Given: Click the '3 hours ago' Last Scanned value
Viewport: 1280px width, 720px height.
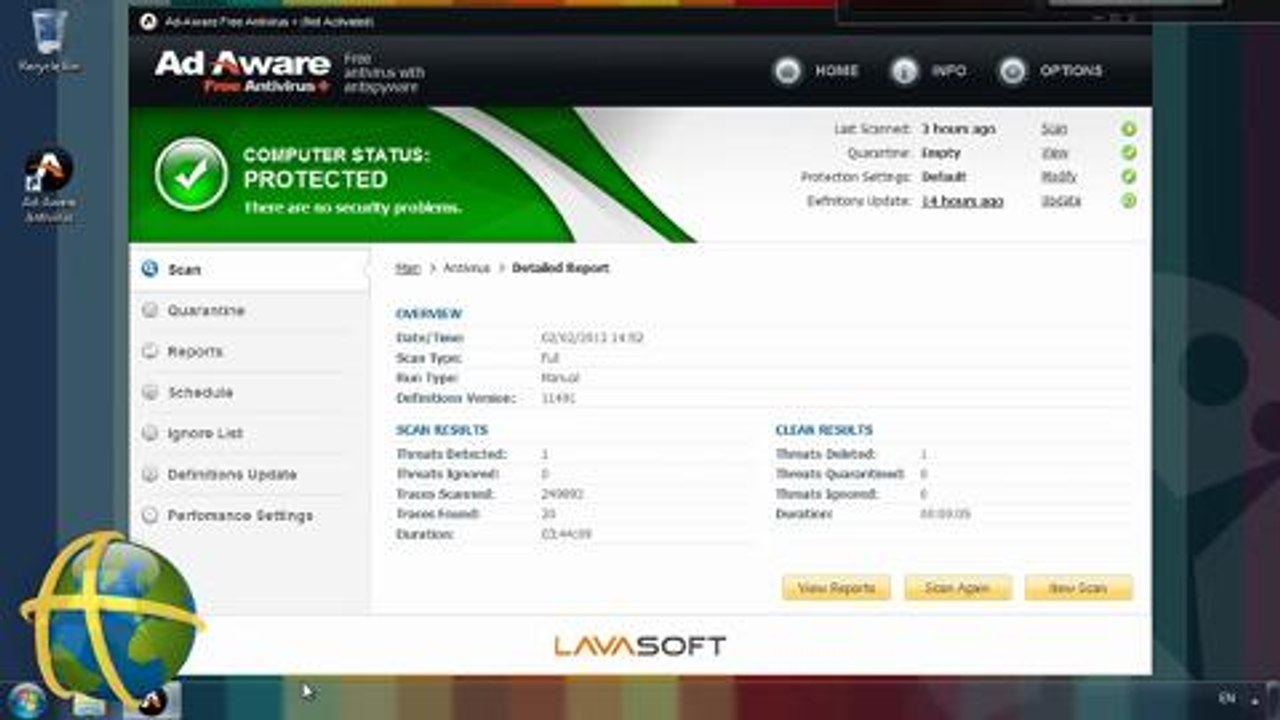Looking at the screenshot, I should point(958,129).
